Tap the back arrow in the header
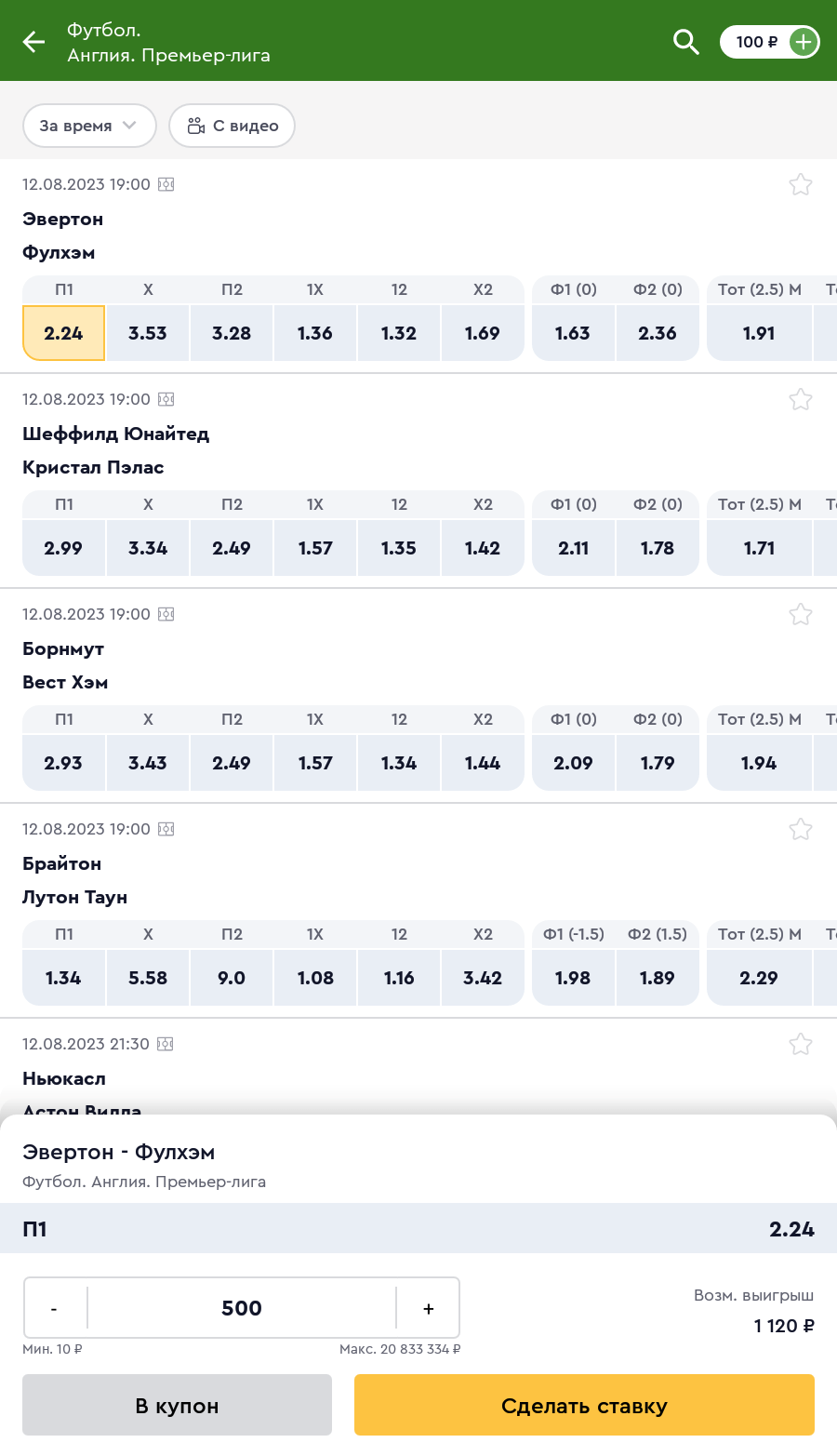This screenshot has width=837, height=1456. (x=34, y=42)
